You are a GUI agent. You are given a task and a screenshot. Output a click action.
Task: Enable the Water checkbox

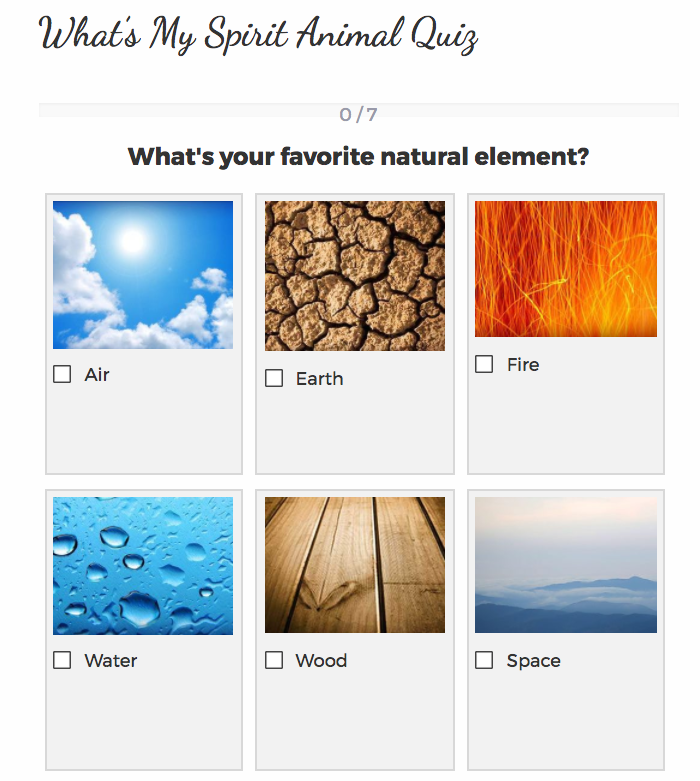pos(62,661)
